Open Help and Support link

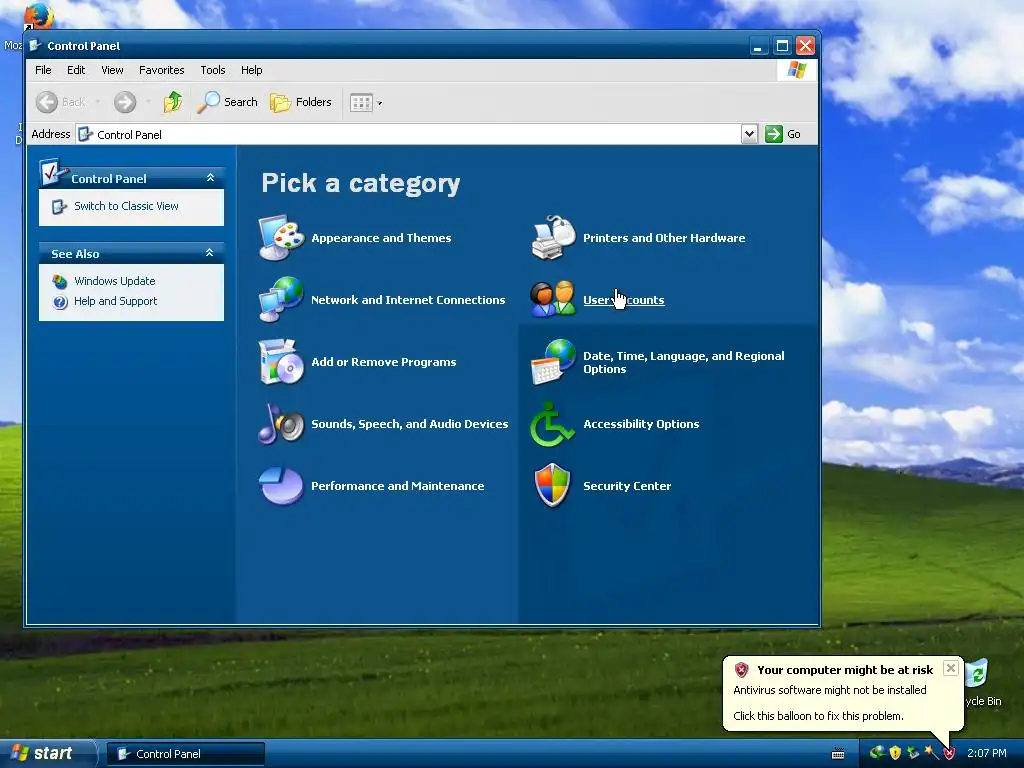pos(116,301)
